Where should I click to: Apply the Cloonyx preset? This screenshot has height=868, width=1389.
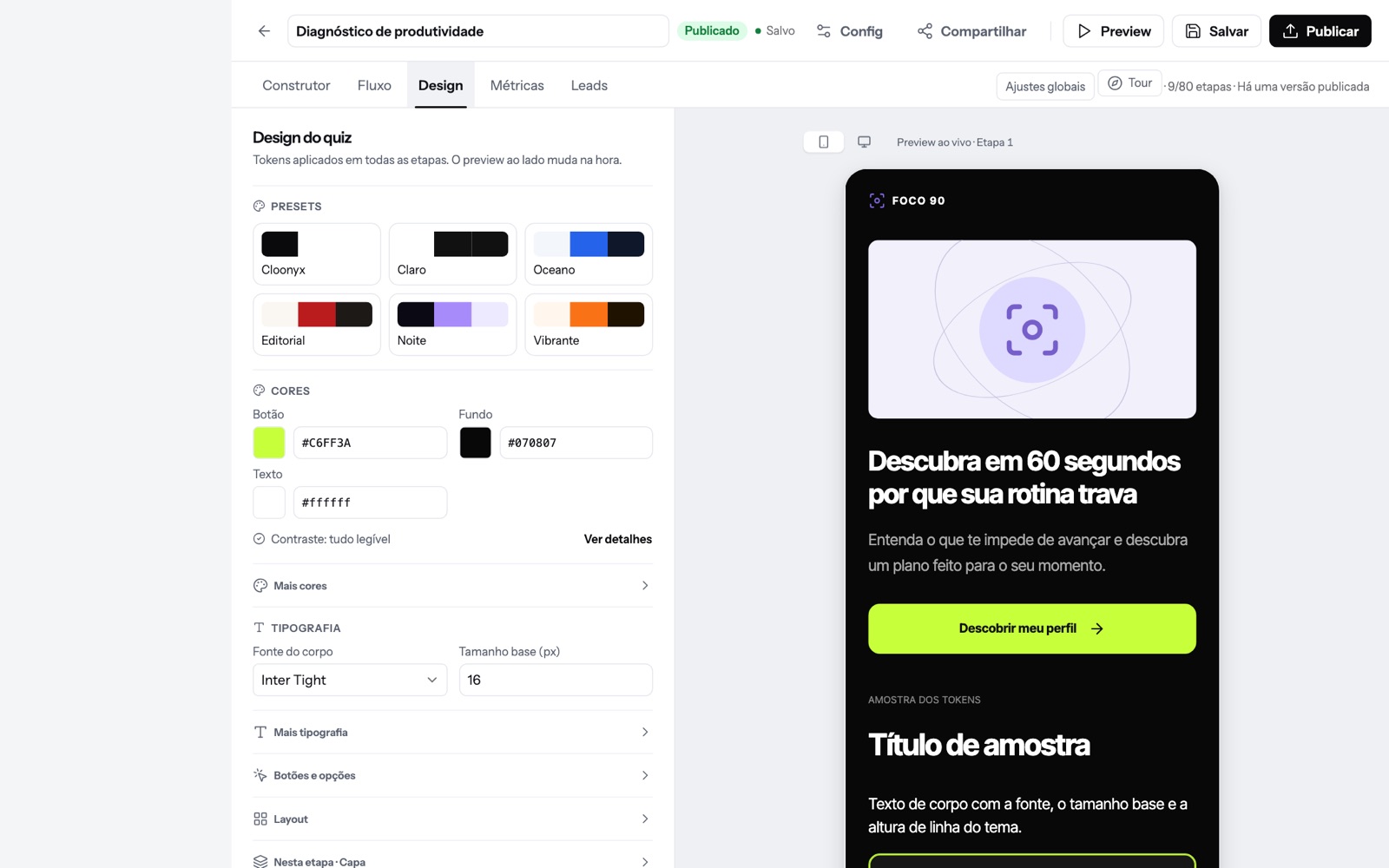pyautogui.click(x=317, y=254)
